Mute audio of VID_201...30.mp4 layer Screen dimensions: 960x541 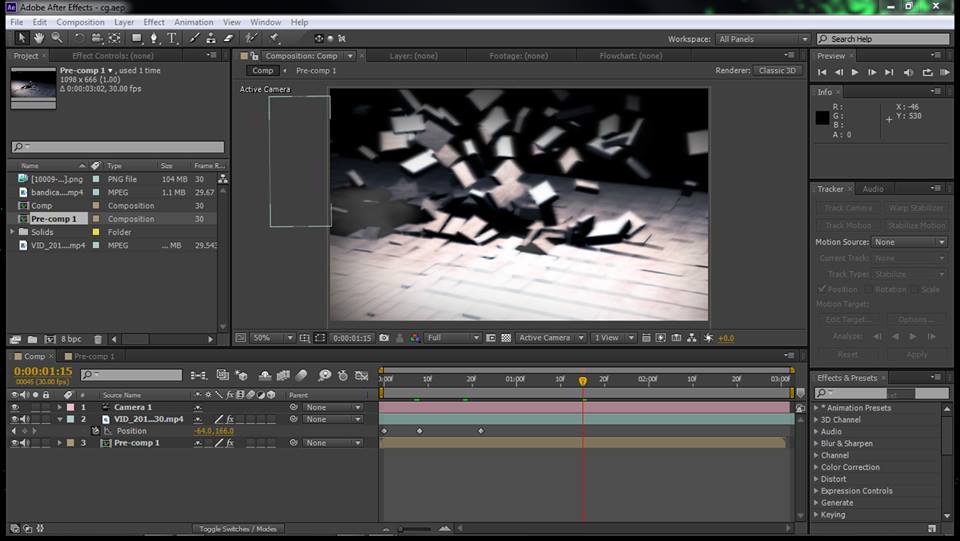click(25, 419)
